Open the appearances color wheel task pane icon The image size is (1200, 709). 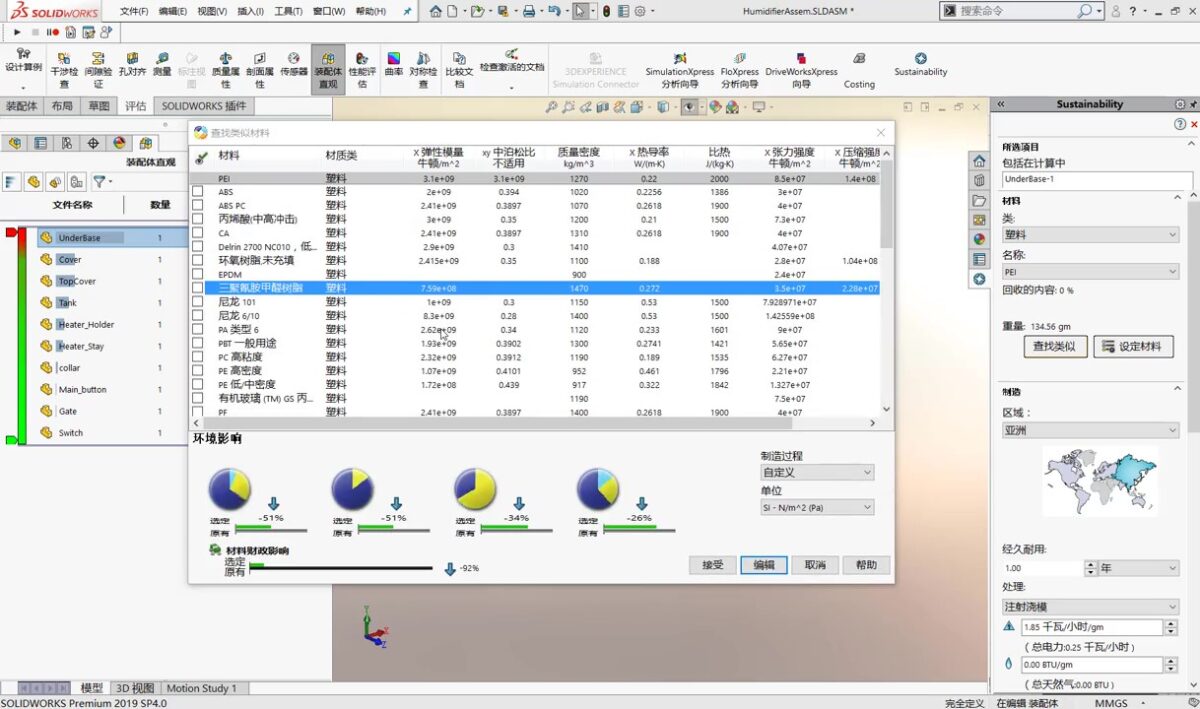(979, 239)
